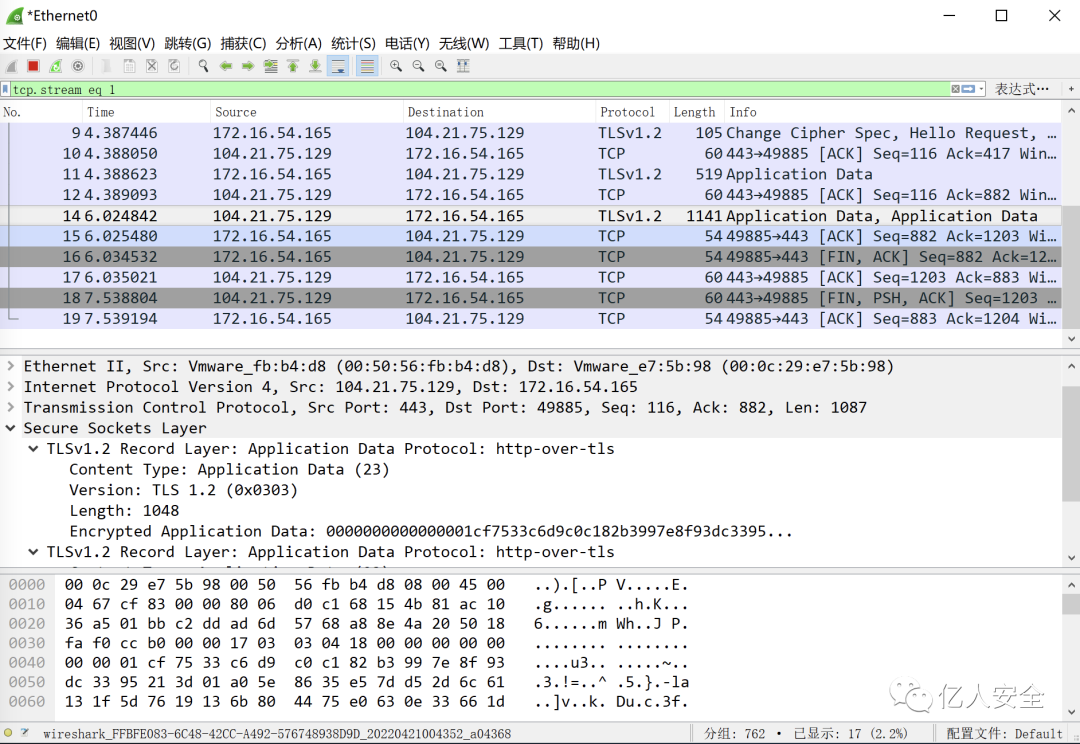
Task: Click the filter bookmark icon
Action: 6,90
